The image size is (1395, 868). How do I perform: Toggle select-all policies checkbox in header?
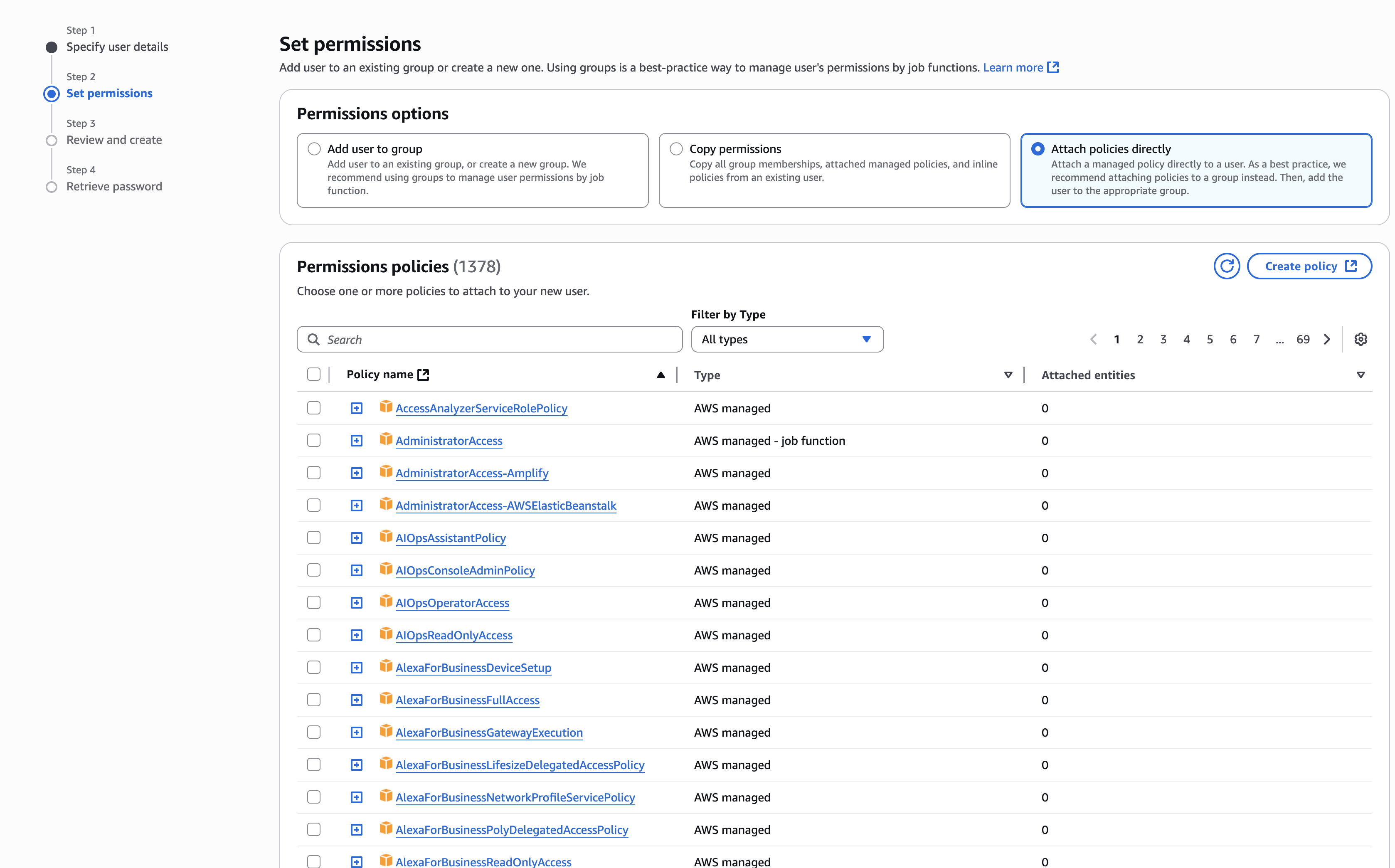(314, 374)
